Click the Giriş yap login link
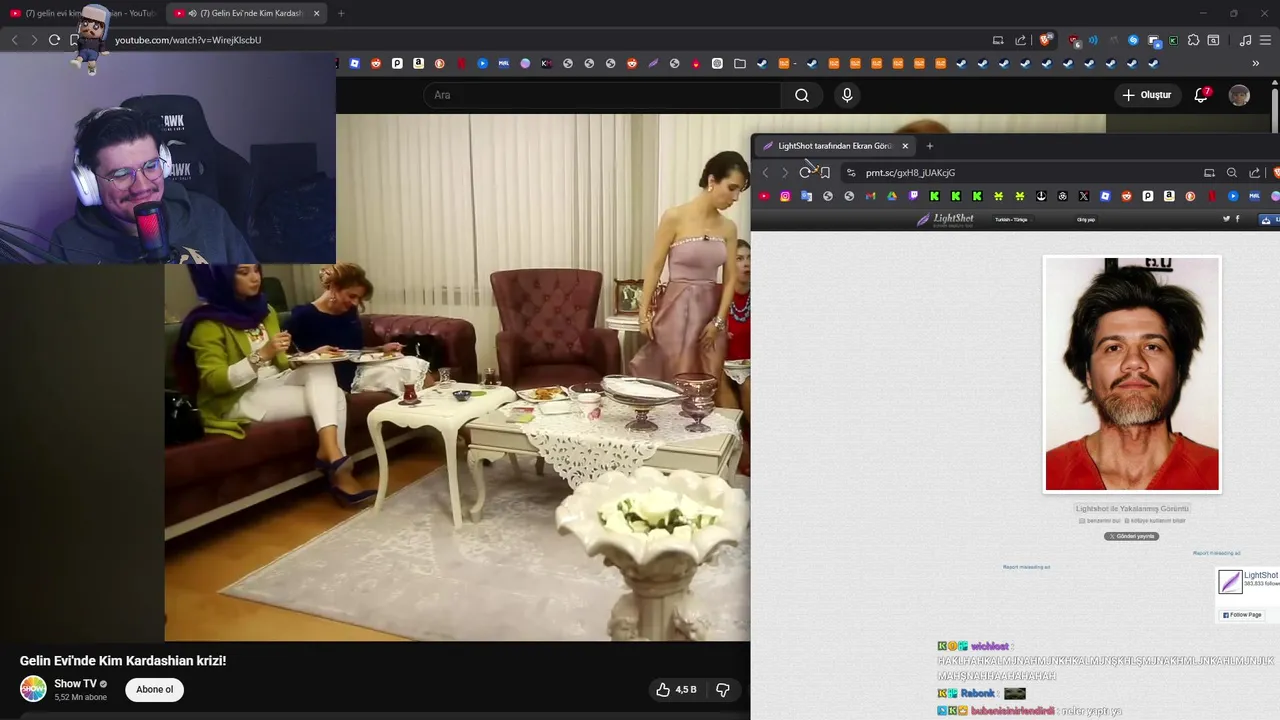 pos(1086,219)
